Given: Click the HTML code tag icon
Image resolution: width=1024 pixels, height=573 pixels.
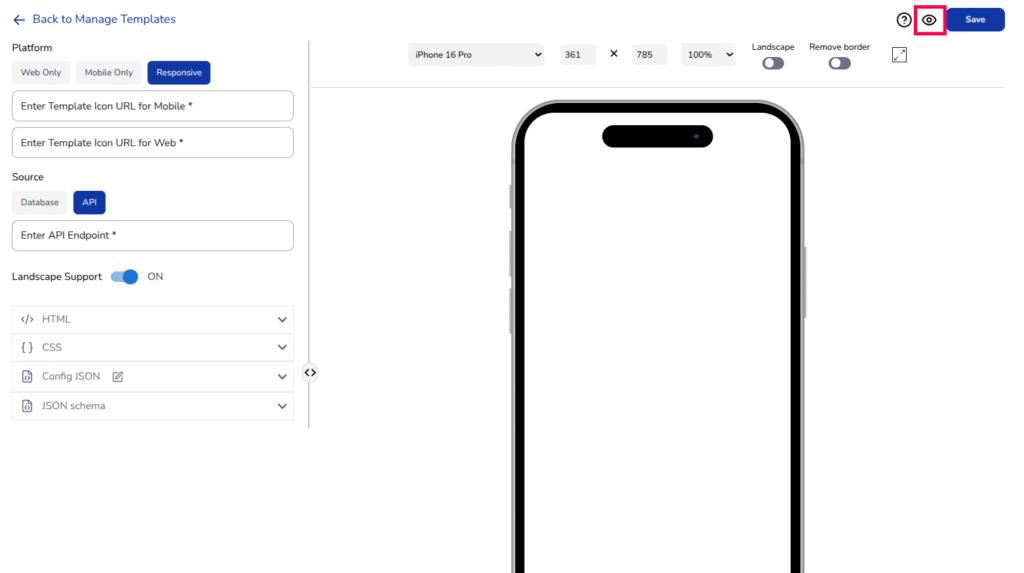Looking at the screenshot, I should click(27, 319).
